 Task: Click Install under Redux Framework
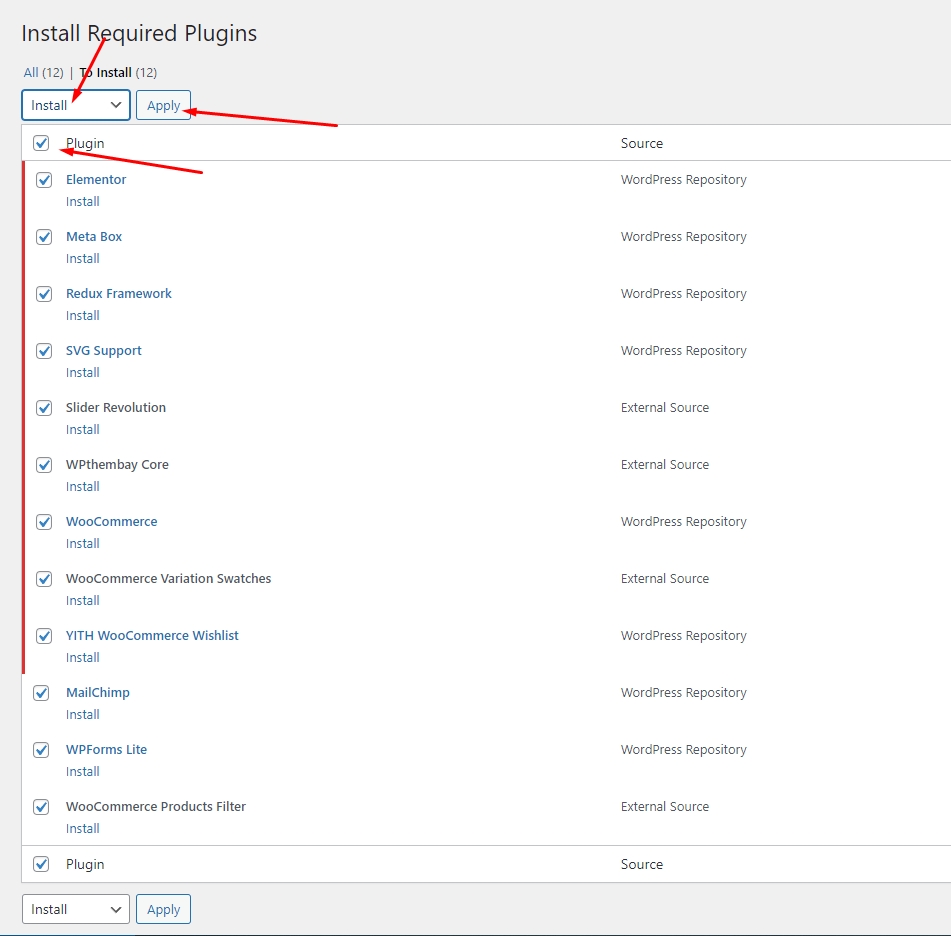83,315
